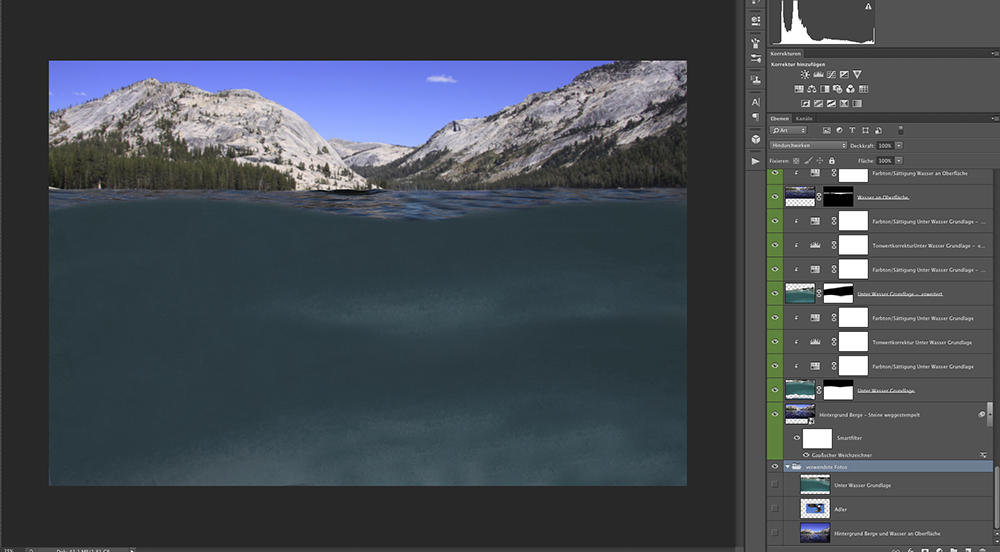Click the Unter Wasser Grundlage – erweitert layer mask
1000x552 pixels.
[x=838, y=294]
